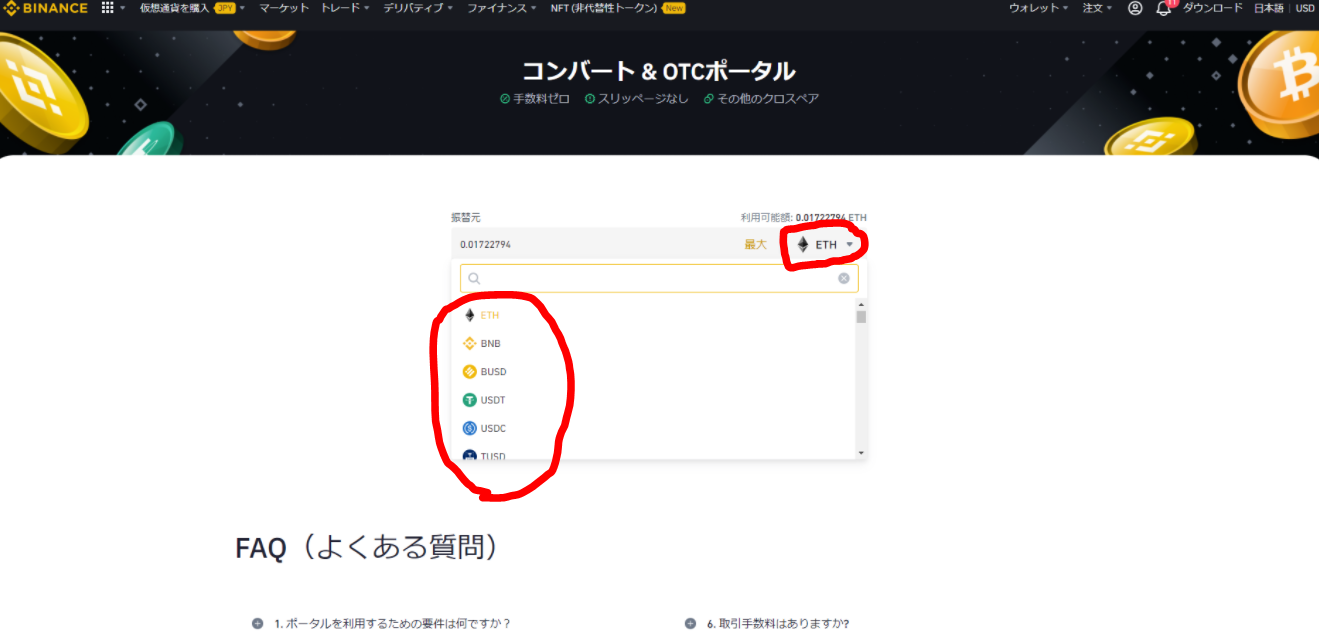Change currency from USD

coord(1305,8)
